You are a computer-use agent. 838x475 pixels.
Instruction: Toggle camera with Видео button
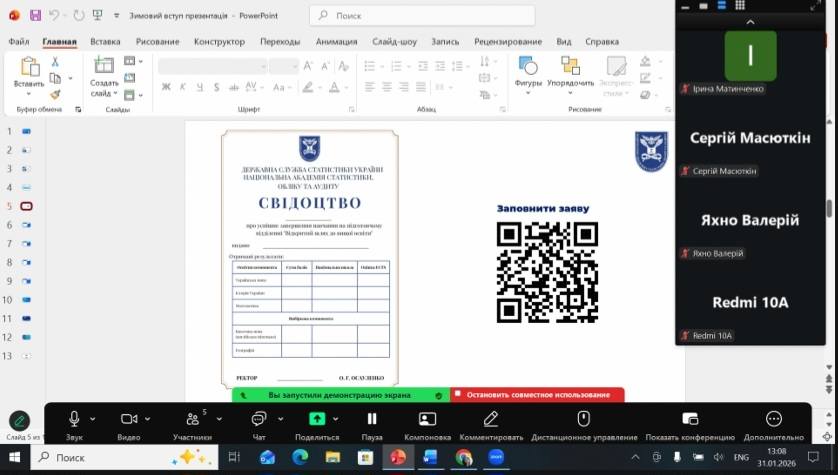click(128, 419)
